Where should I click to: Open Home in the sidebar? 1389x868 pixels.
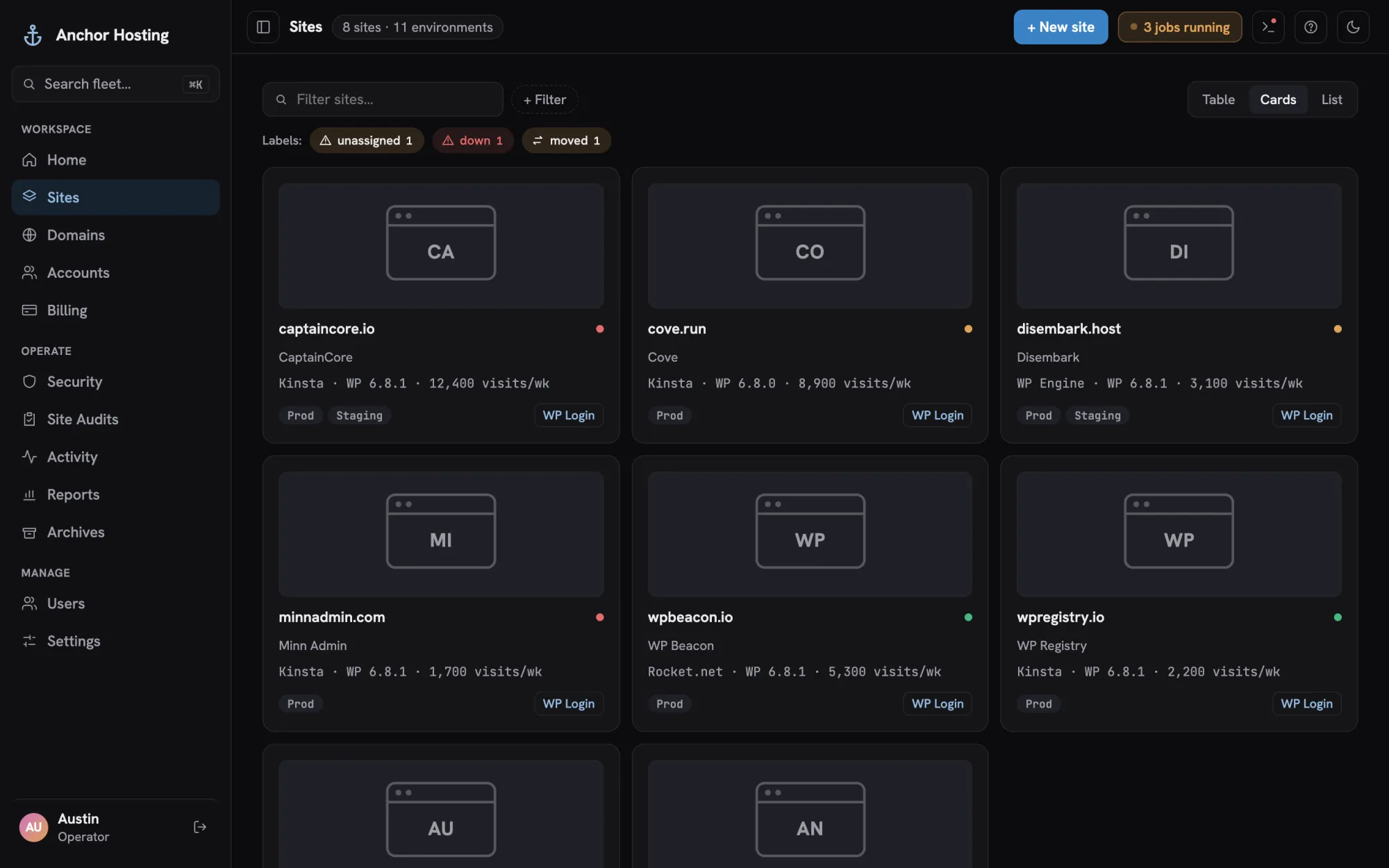tap(115, 160)
